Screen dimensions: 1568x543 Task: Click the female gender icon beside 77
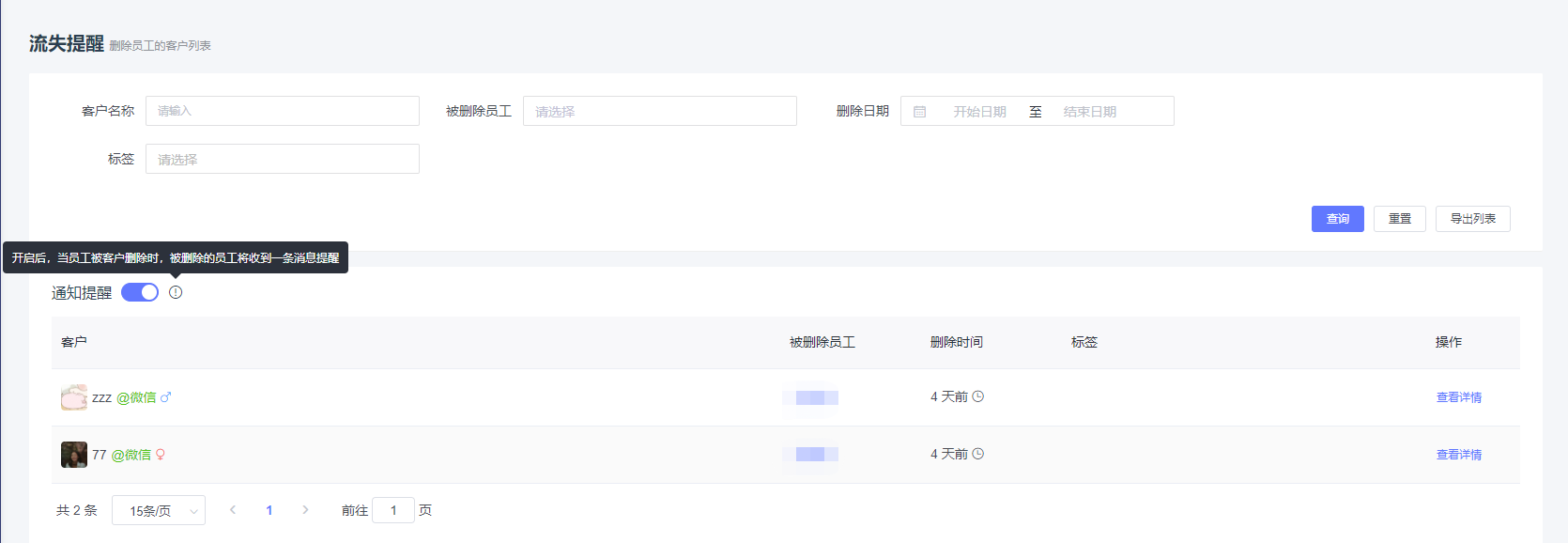pyautogui.click(x=161, y=455)
